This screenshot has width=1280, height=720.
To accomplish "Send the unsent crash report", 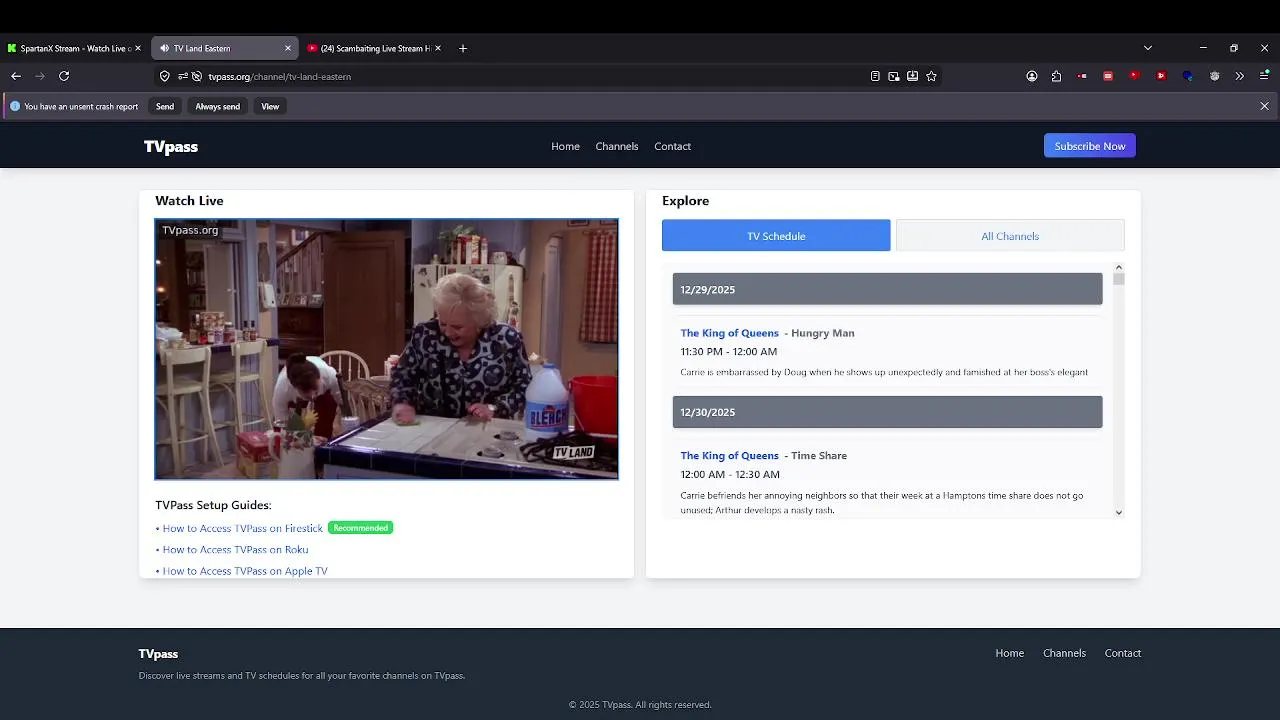I will [165, 106].
